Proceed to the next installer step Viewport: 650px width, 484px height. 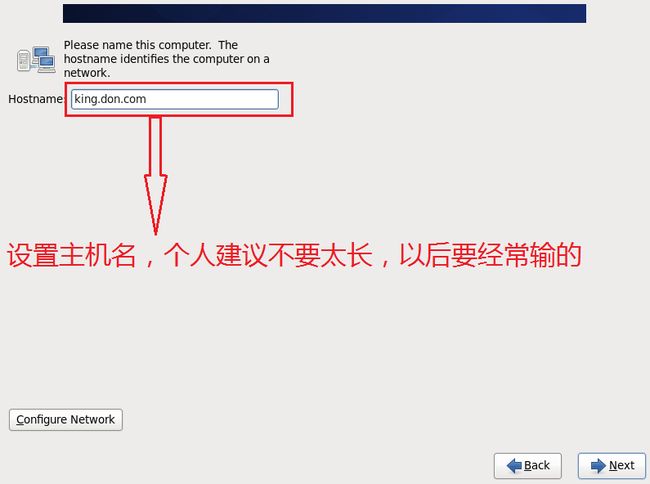[x=612, y=466]
